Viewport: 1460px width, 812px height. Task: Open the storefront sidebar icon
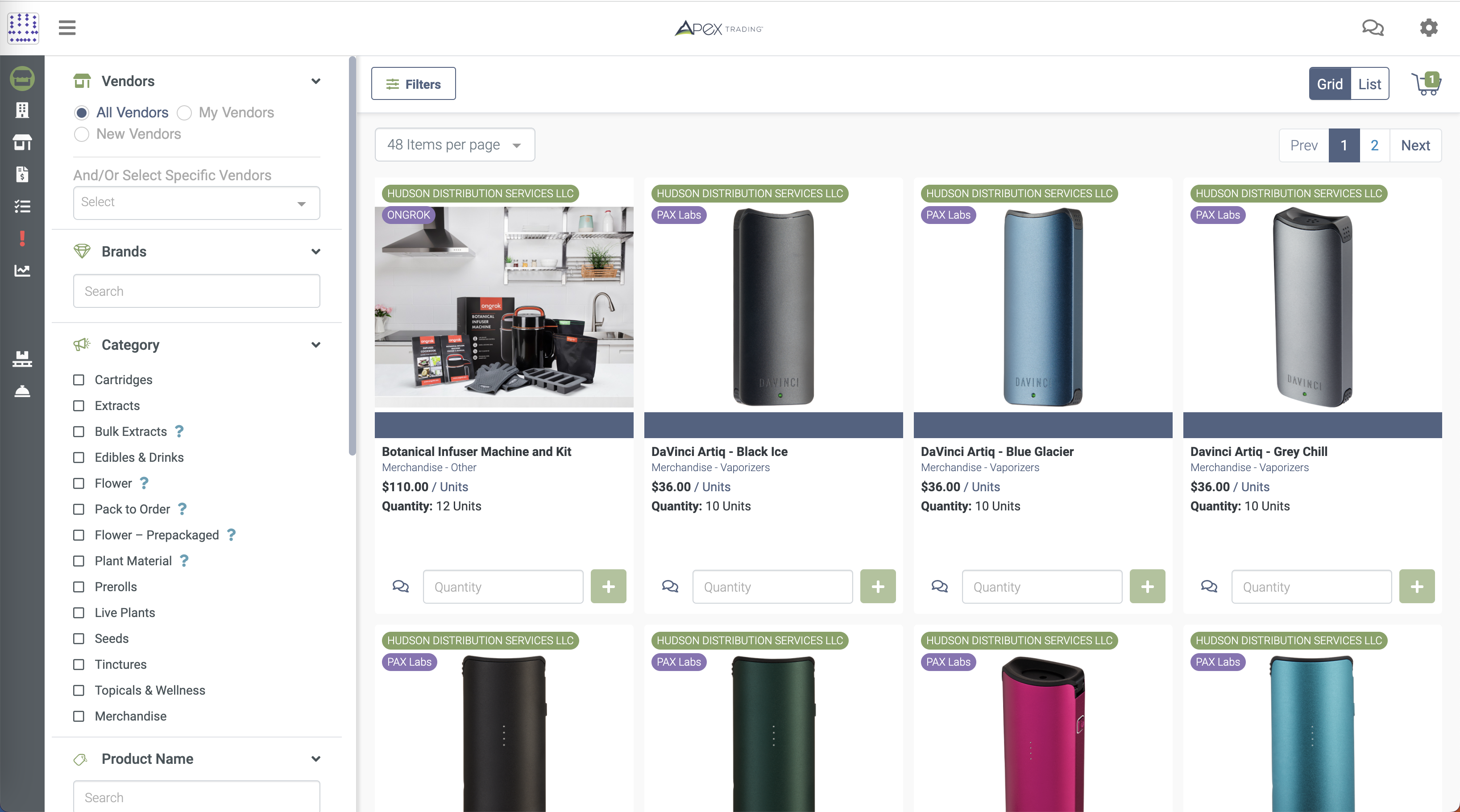click(22, 142)
